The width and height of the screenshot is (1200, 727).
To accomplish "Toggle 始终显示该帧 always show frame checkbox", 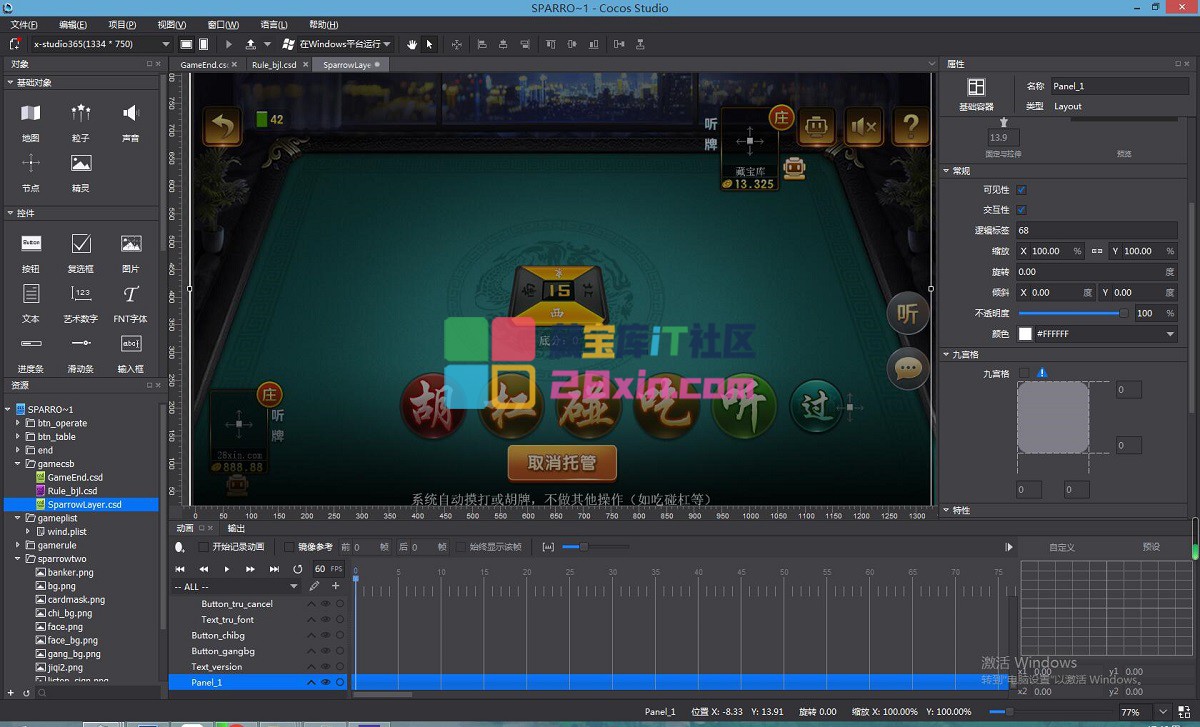I will [461, 547].
